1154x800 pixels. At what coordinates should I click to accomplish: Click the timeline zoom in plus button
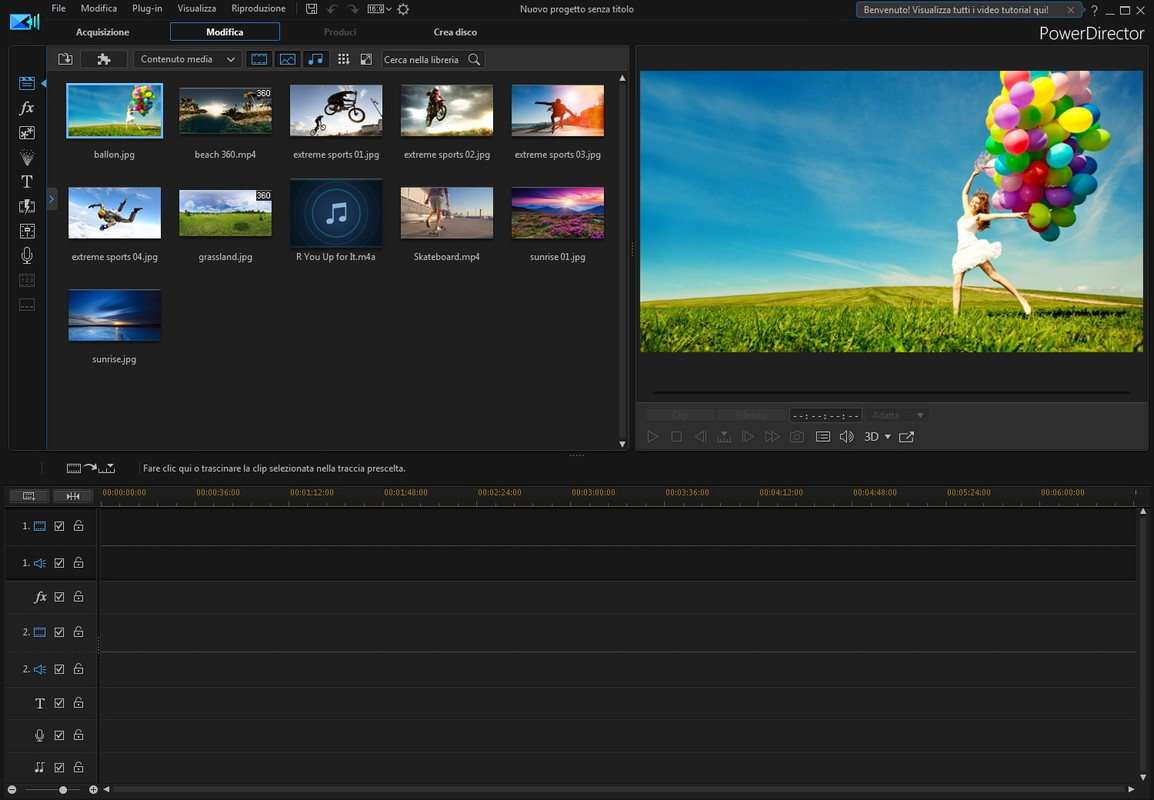[x=93, y=790]
